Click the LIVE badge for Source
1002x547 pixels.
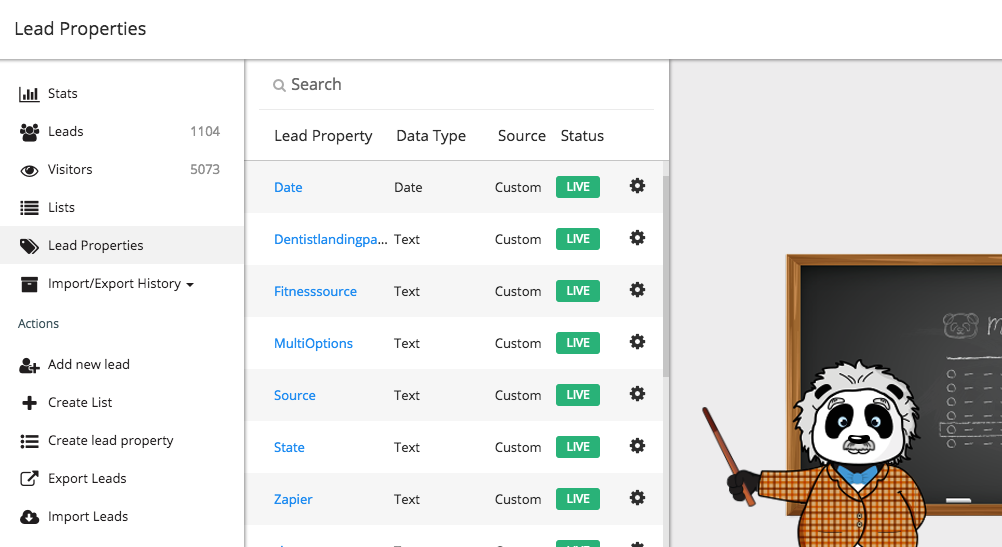coord(578,395)
